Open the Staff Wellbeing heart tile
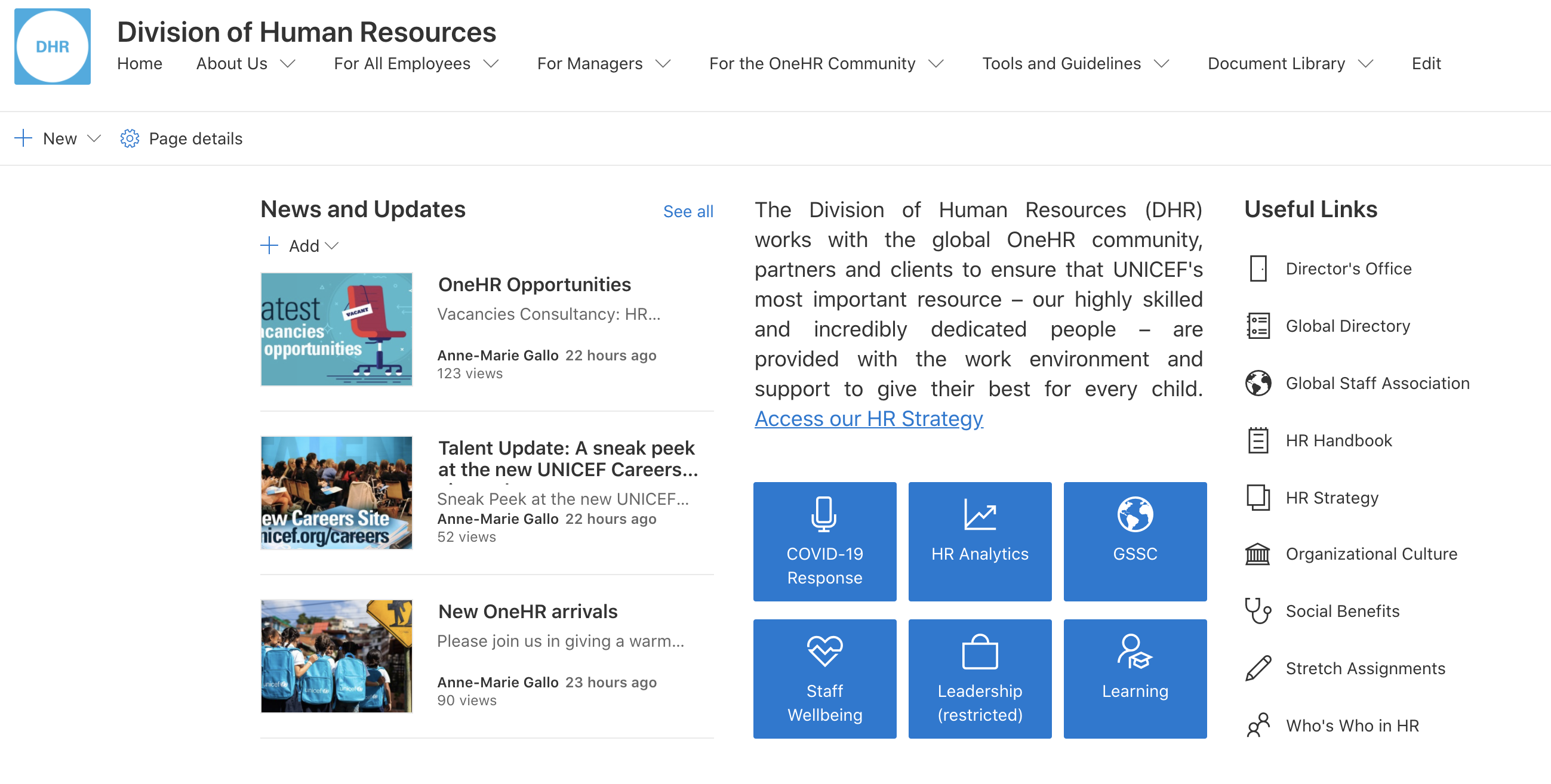 pos(824,678)
